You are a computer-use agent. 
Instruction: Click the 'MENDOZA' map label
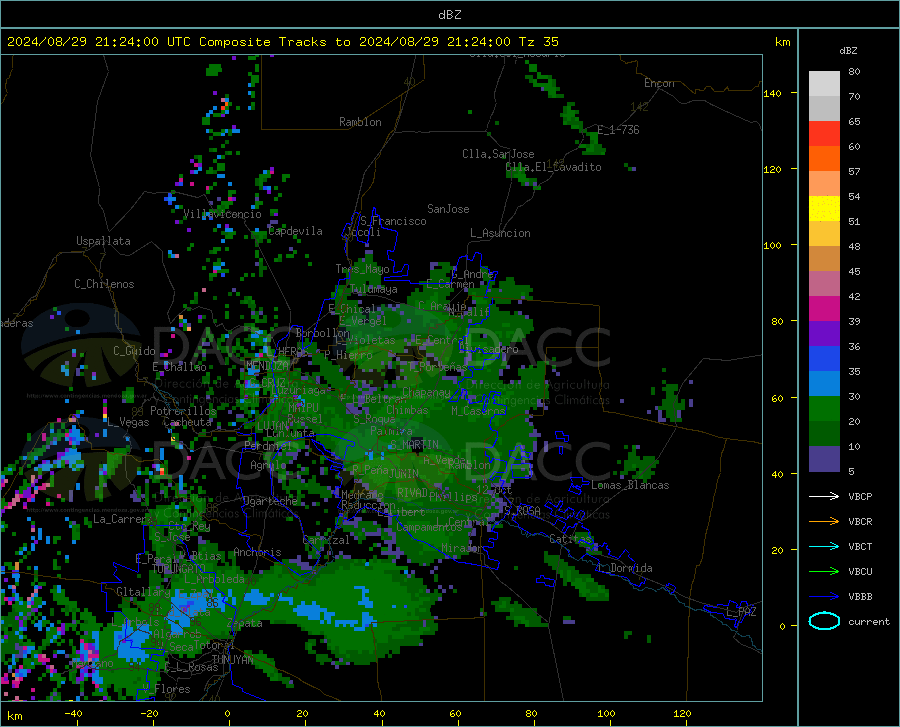(266, 365)
